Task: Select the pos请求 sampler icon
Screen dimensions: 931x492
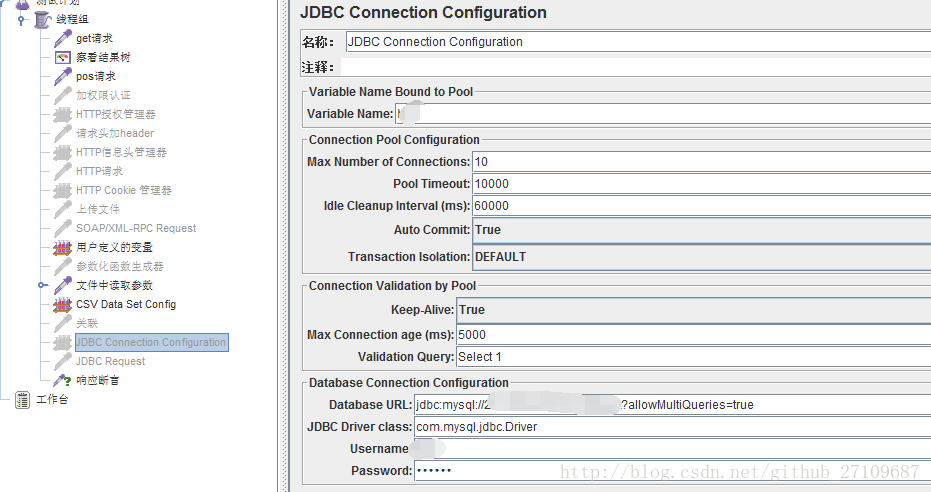Action: pyautogui.click(x=62, y=76)
